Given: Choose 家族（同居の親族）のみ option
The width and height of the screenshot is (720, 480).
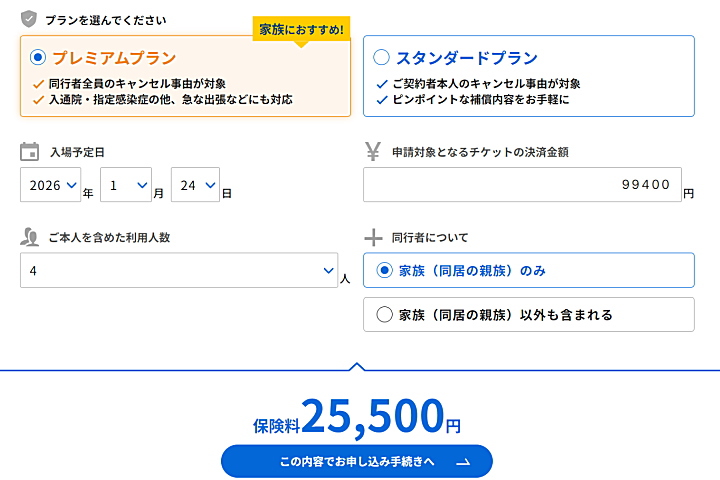Looking at the screenshot, I should pyautogui.click(x=385, y=270).
